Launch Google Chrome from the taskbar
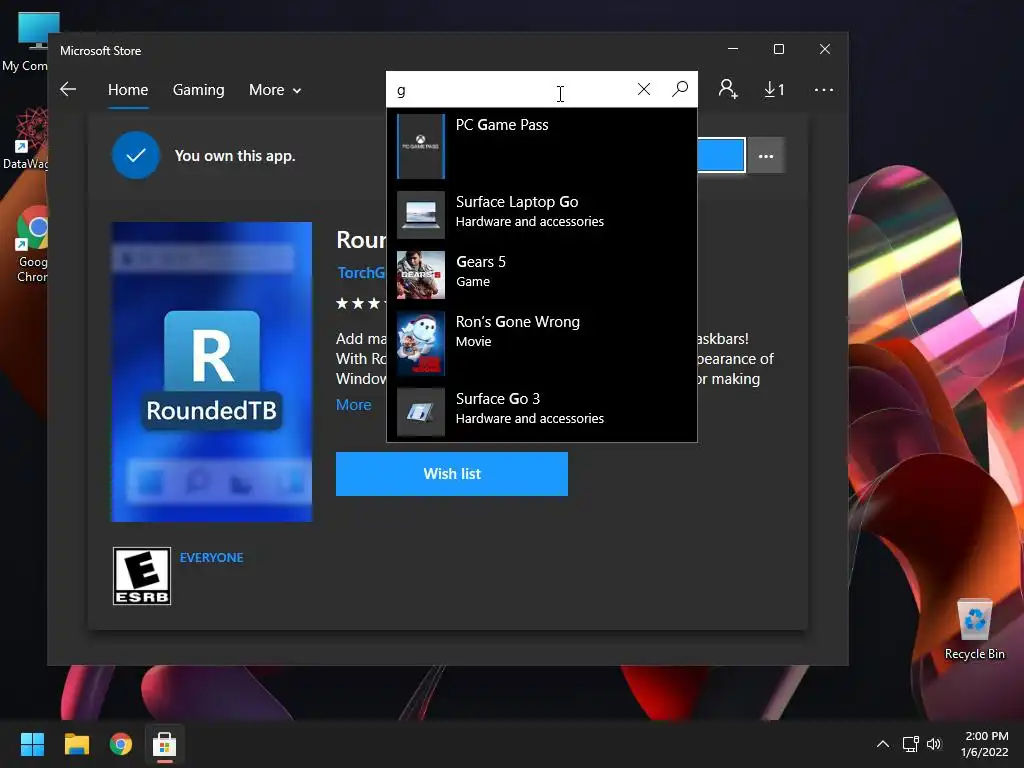 (121, 744)
